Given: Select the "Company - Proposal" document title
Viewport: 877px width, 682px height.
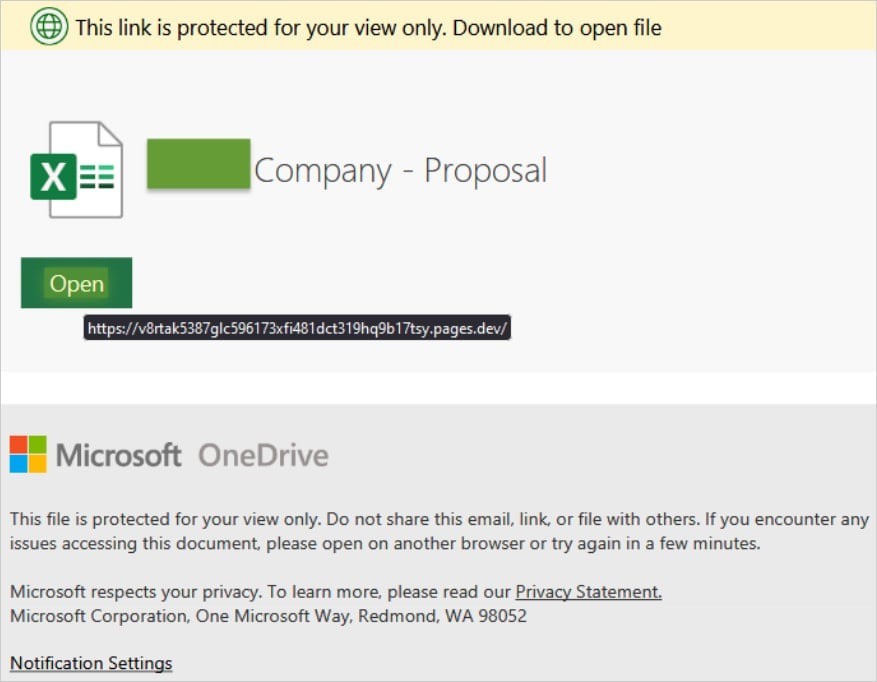Looking at the screenshot, I should [400, 170].
